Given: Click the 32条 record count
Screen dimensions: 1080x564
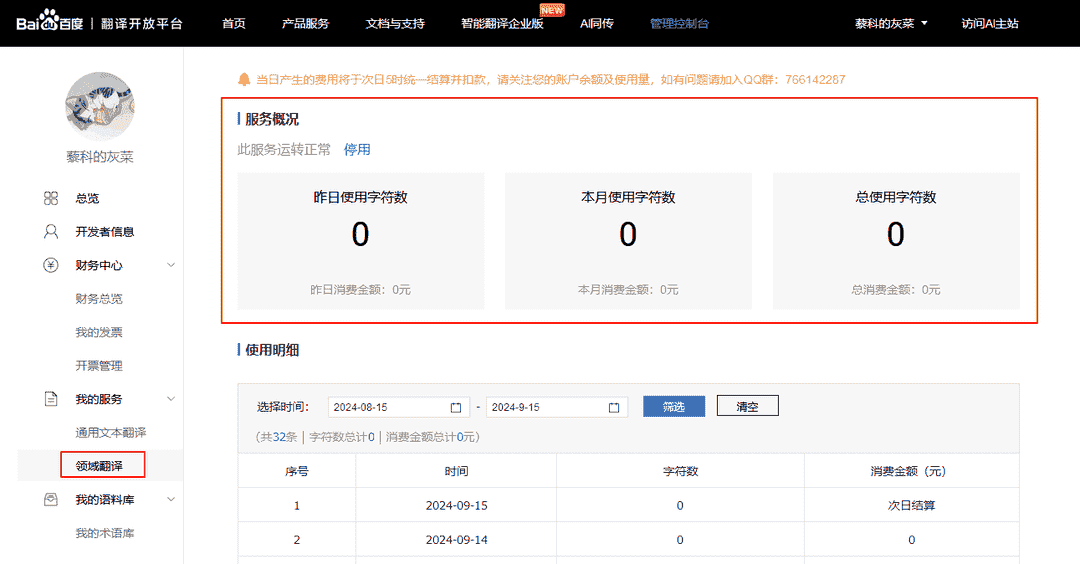Looking at the screenshot, I should [284, 437].
